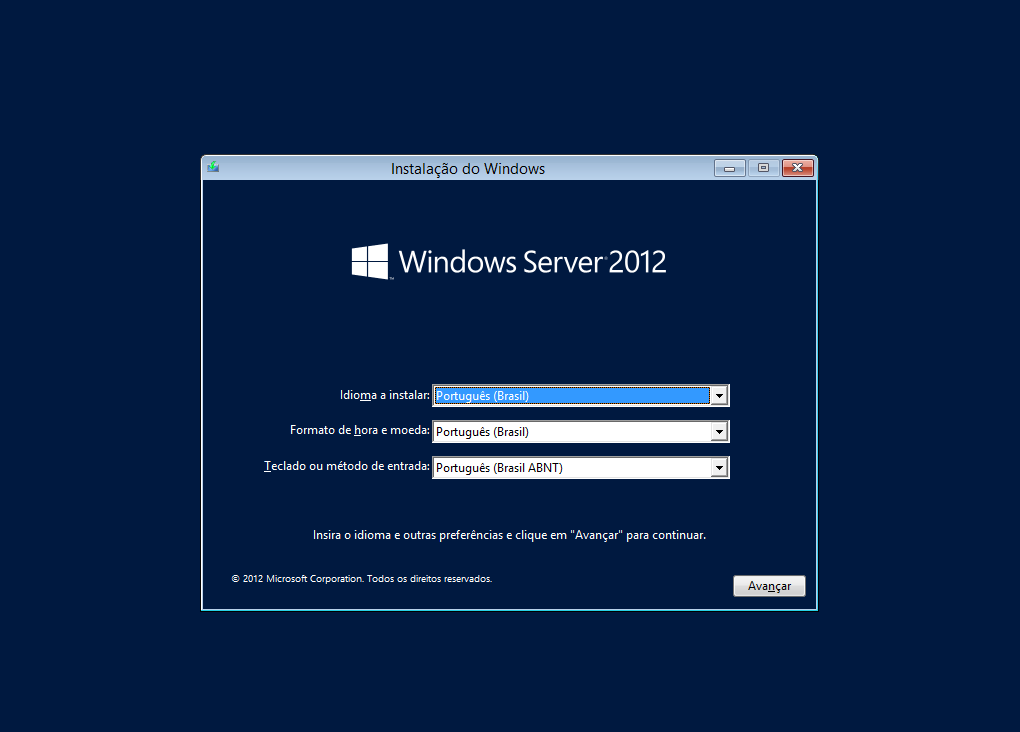
Task: Maximize the Instalação do Windows window
Action: pyautogui.click(x=763, y=169)
